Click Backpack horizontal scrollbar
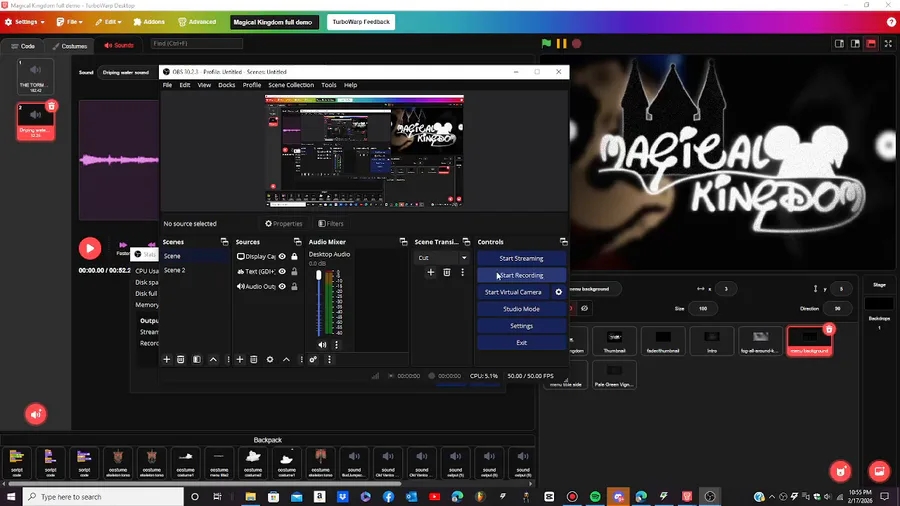Image resolution: width=900 pixels, height=506 pixels. [207, 484]
